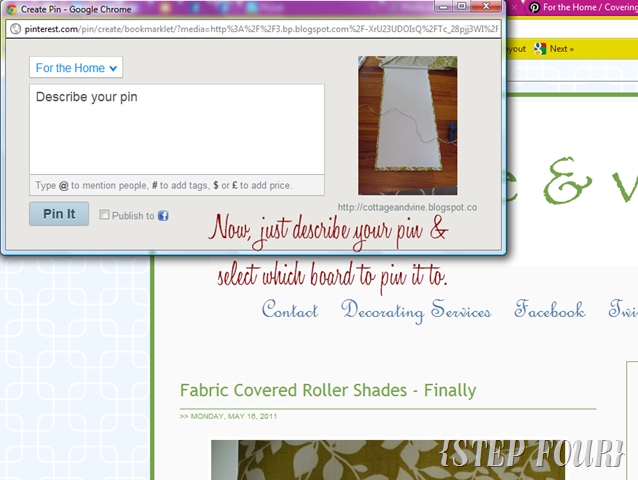Close the Create Pin popup window

pyautogui.click(x=486, y=7)
